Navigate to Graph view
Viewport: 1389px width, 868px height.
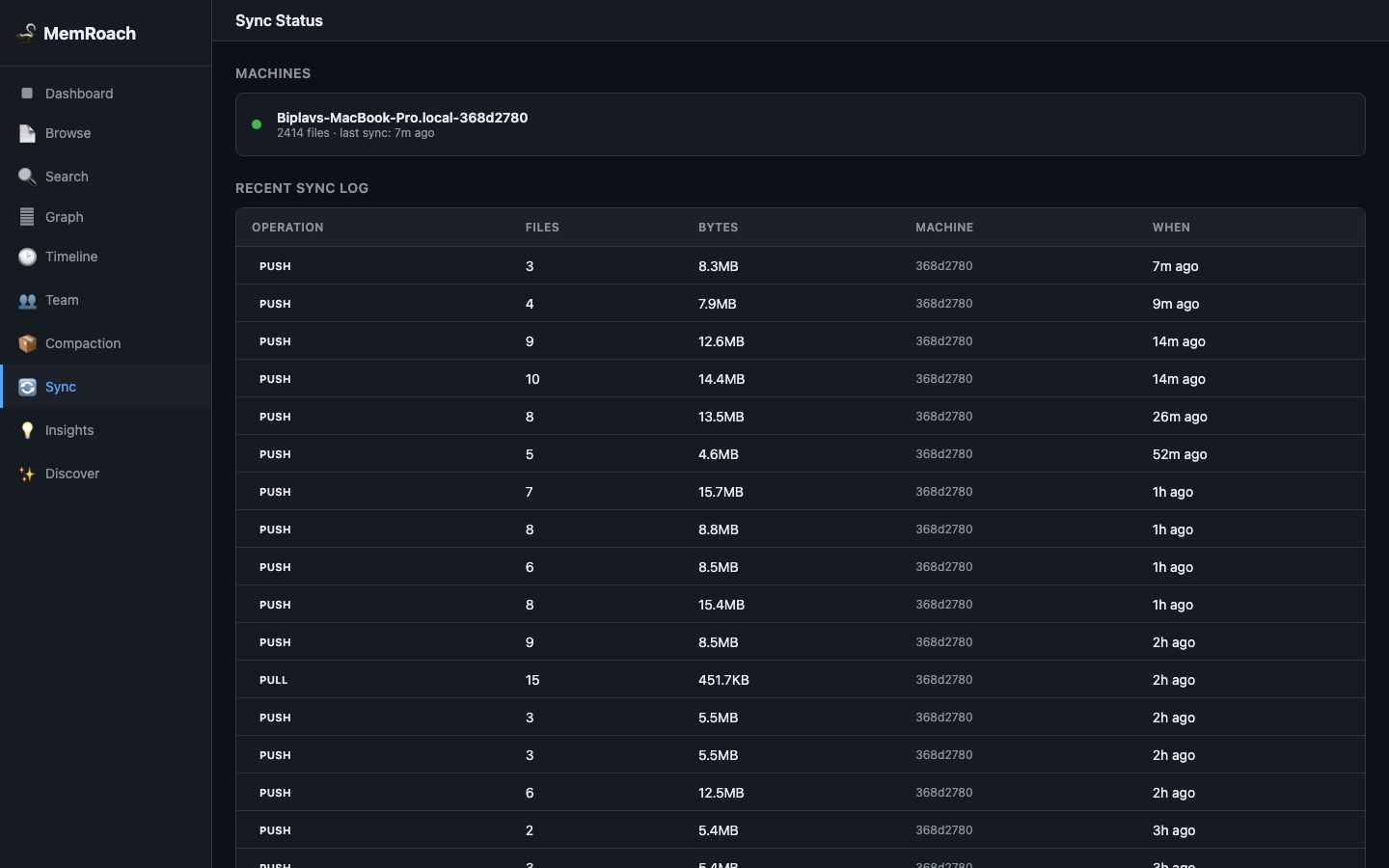pos(106,217)
